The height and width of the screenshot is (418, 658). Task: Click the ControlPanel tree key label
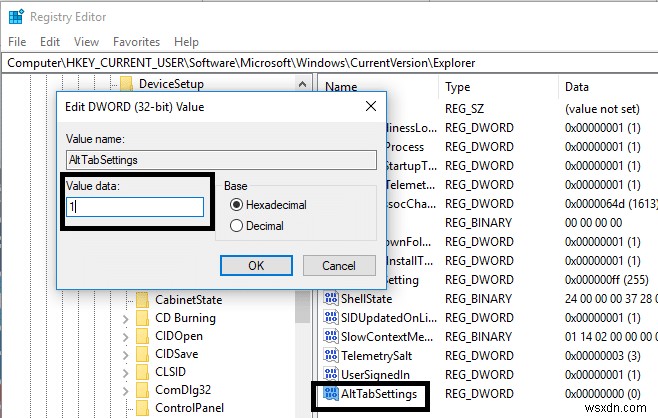(x=189, y=408)
